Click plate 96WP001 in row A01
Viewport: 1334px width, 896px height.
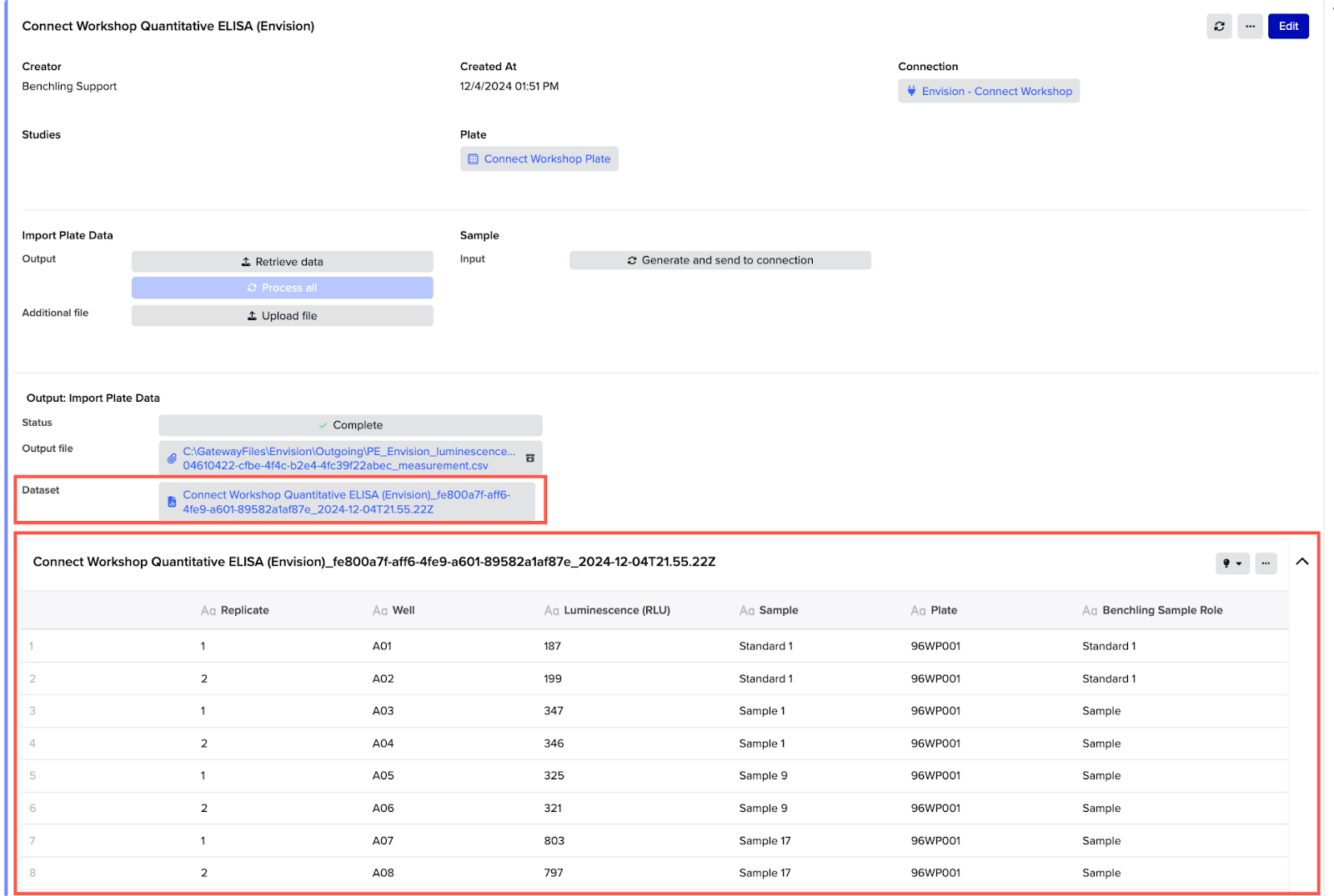click(935, 646)
